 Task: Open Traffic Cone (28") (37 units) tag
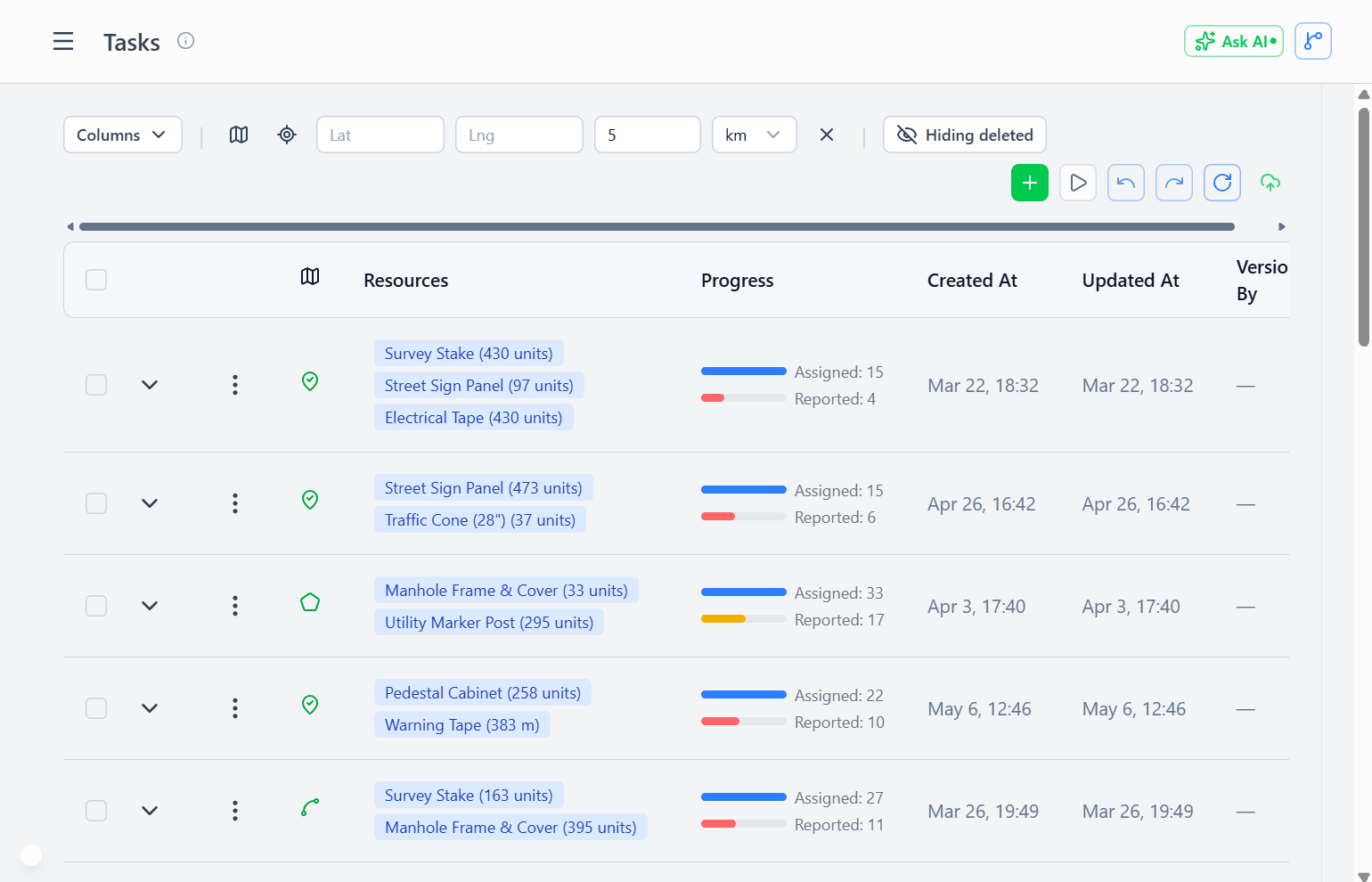click(480, 520)
